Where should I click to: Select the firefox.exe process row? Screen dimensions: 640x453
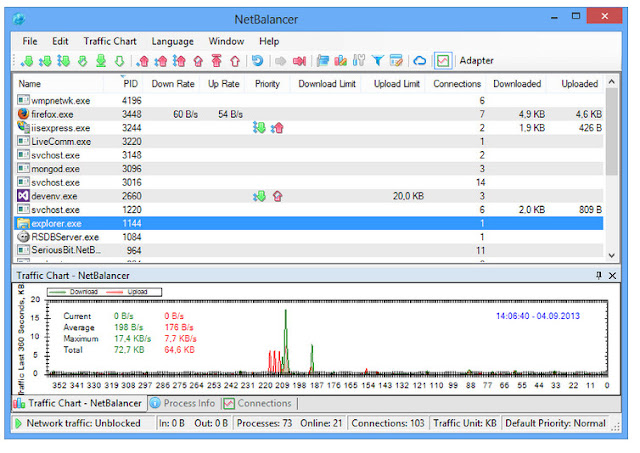click(309, 114)
